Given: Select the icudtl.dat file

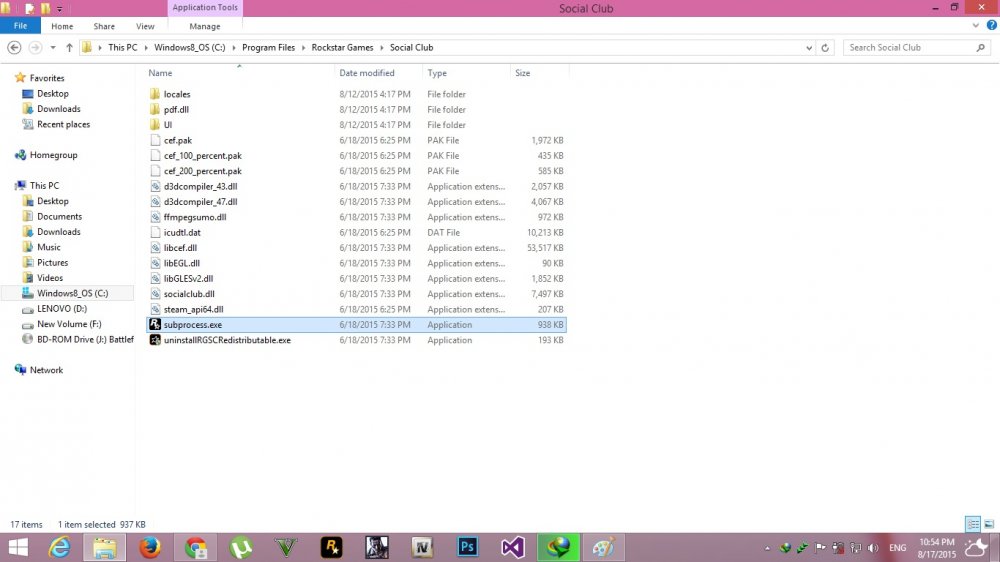Looking at the screenshot, I should (x=182, y=232).
